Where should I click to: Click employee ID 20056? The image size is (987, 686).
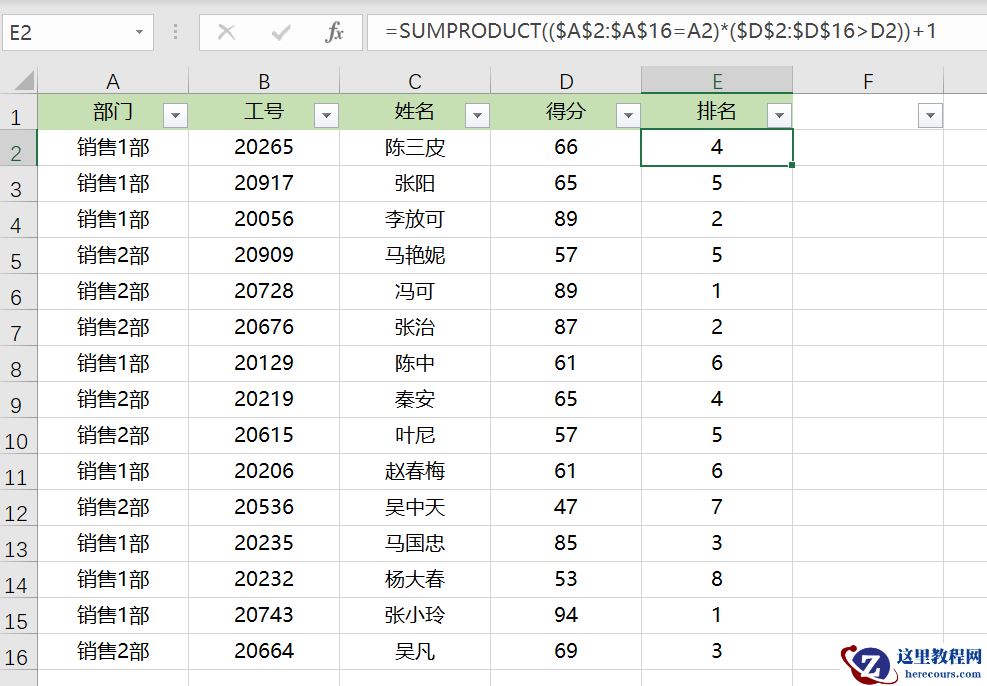[264, 220]
